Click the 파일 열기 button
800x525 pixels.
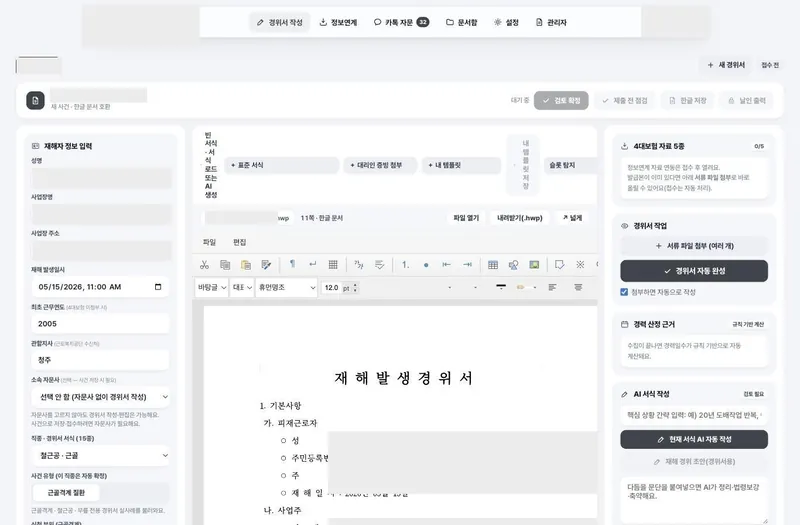coord(466,218)
